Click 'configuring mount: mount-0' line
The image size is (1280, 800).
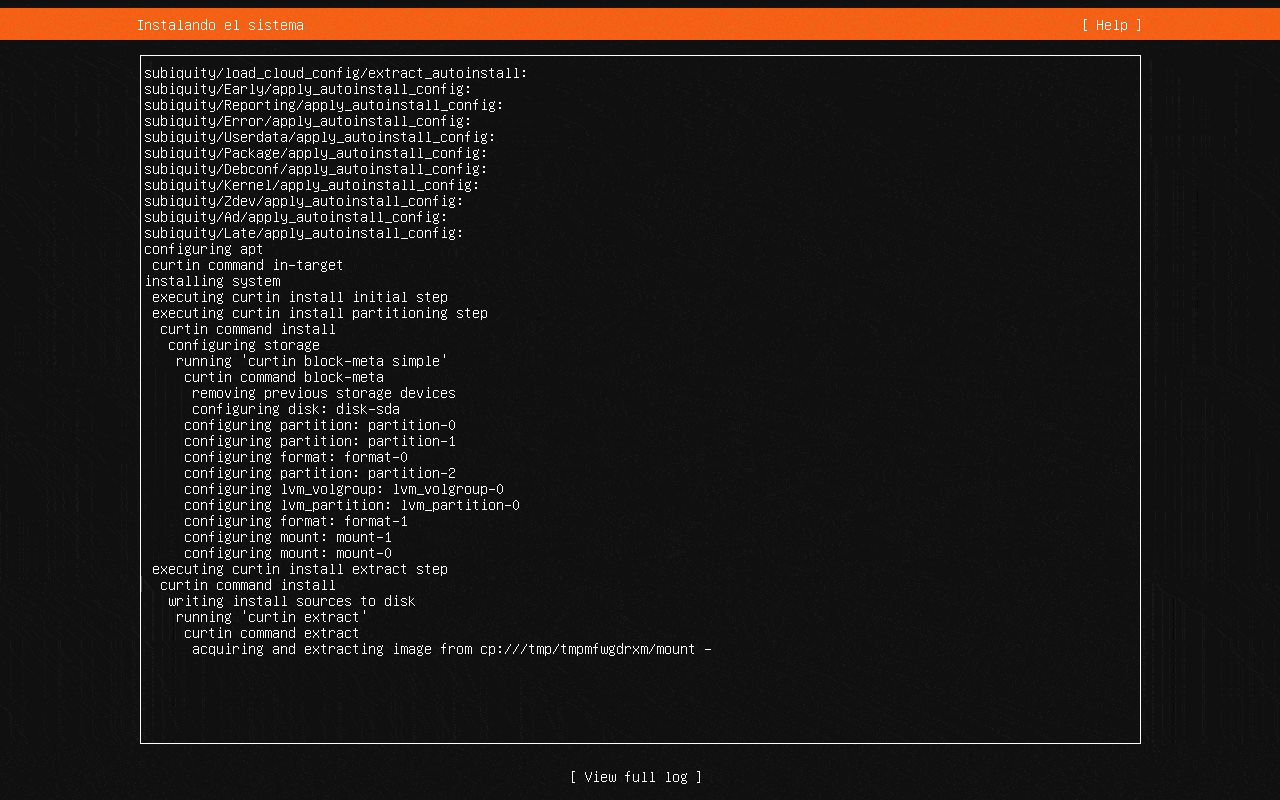click(288, 553)
